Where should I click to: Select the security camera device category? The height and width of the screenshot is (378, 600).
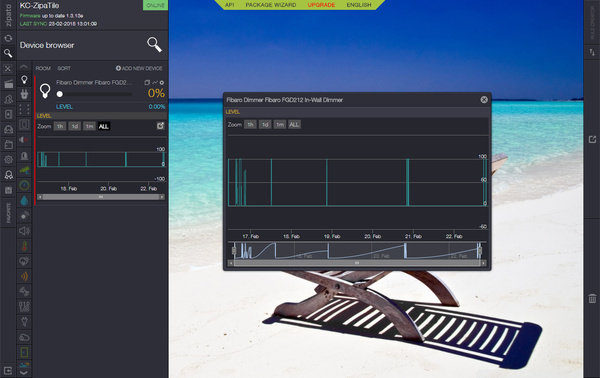pos(24,170)
